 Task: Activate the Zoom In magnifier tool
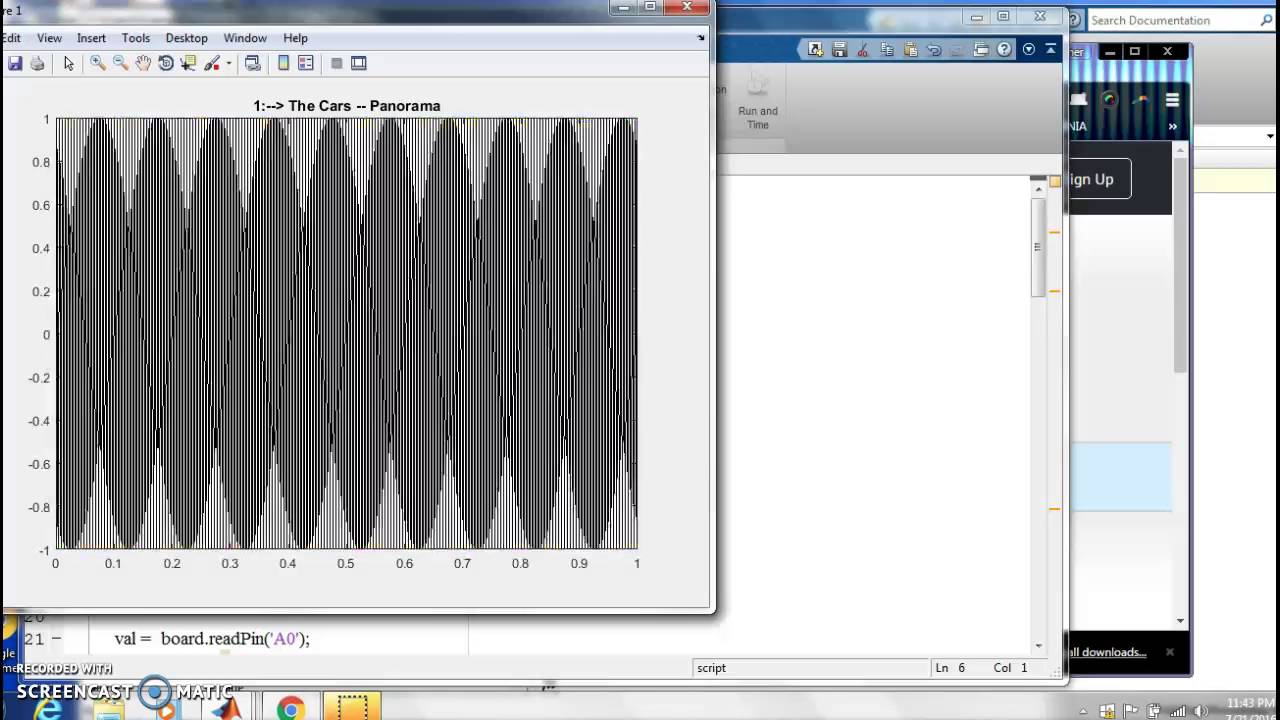97,63
